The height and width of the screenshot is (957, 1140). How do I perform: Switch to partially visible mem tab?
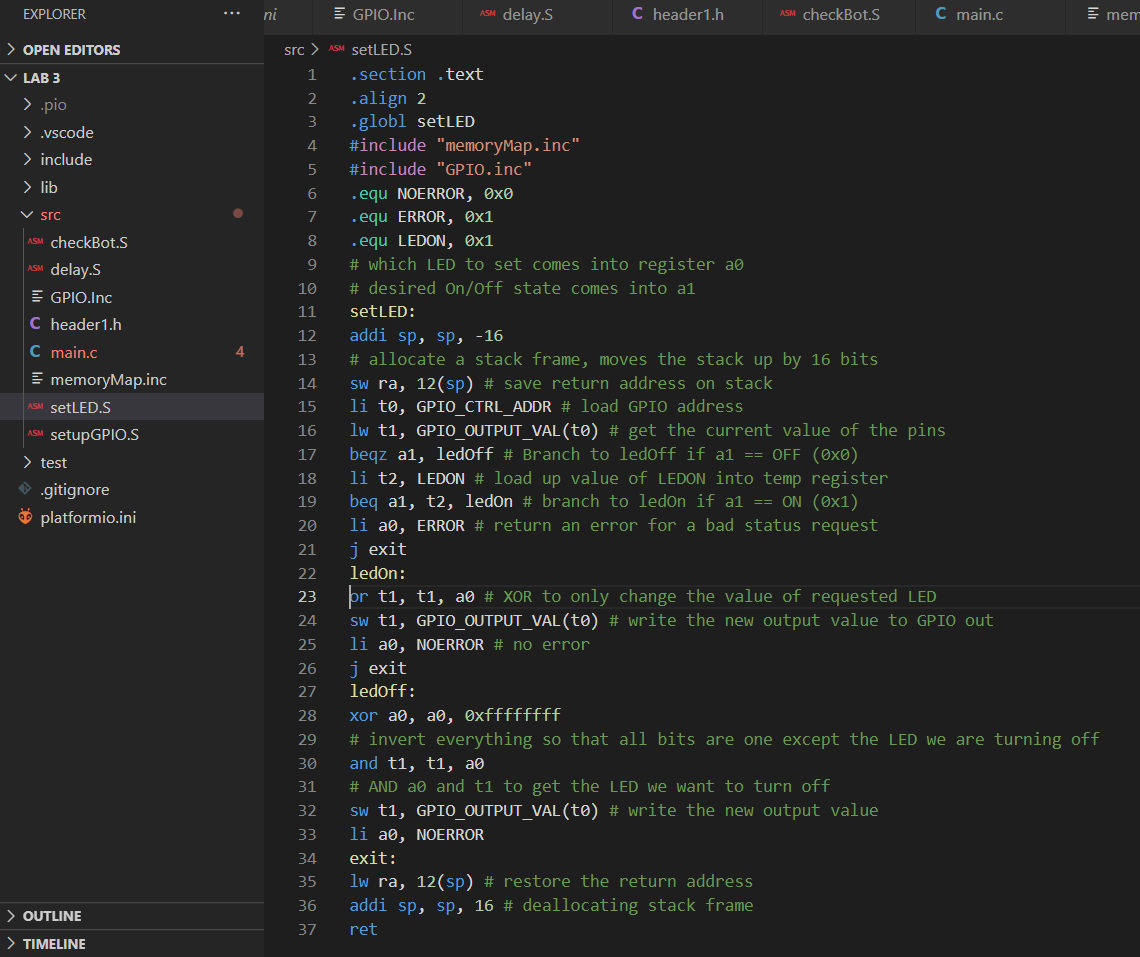(x=1104, y=15)
